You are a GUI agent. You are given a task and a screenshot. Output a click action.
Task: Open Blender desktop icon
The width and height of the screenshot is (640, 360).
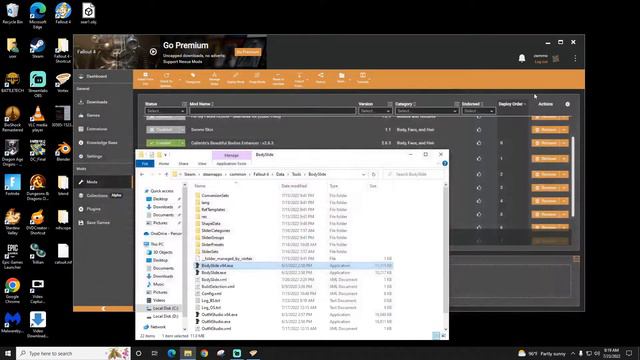[63, 151]
